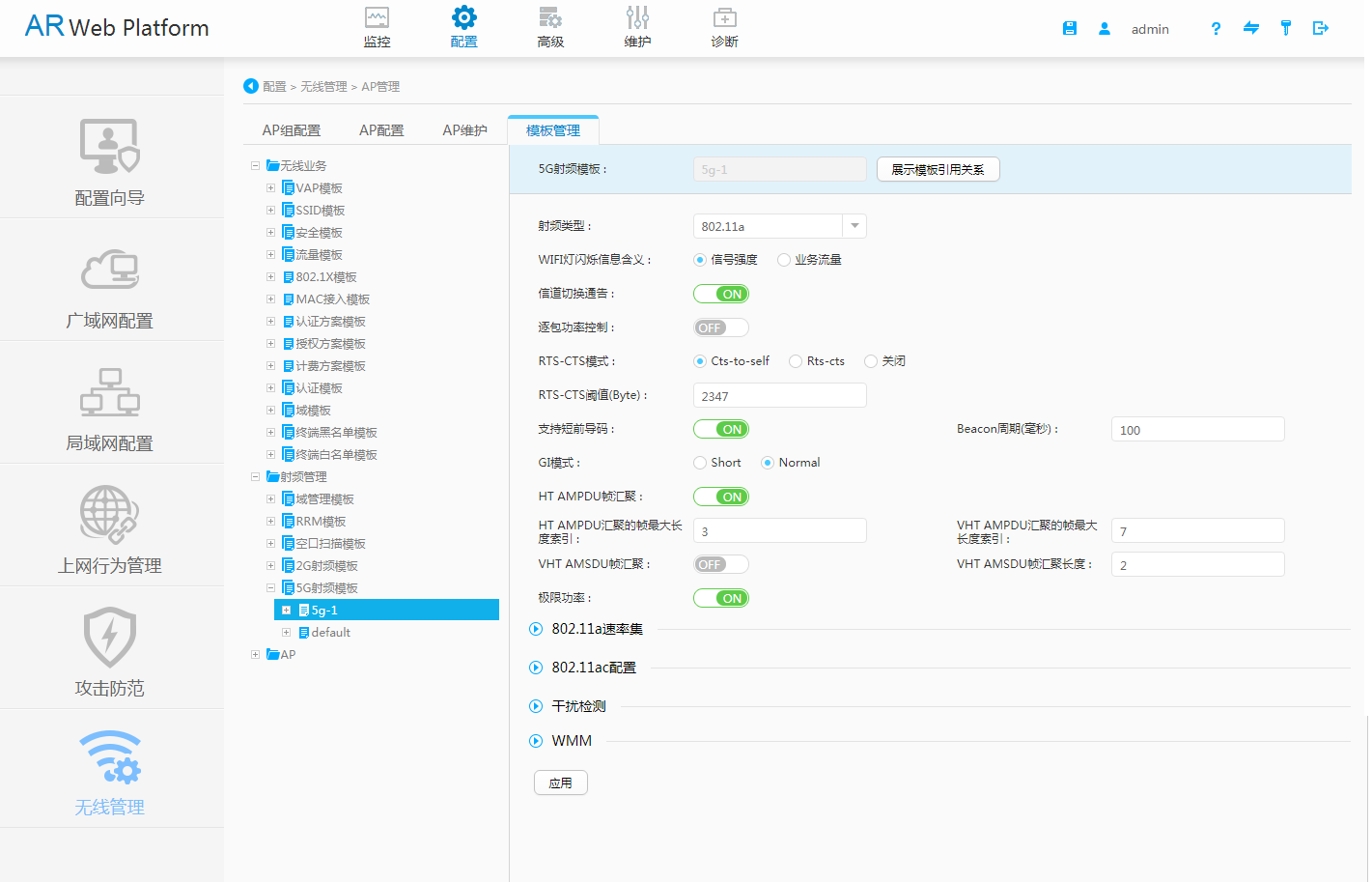The width and height of the screenshot is (1372, 882).
Task: Open password settings via the key icon
Action: 1285,29
